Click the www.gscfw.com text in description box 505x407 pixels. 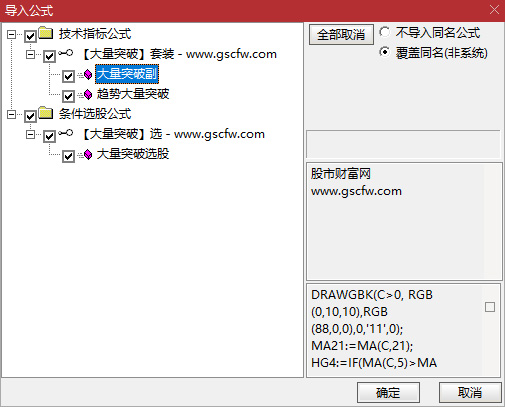tap(356, 191)
